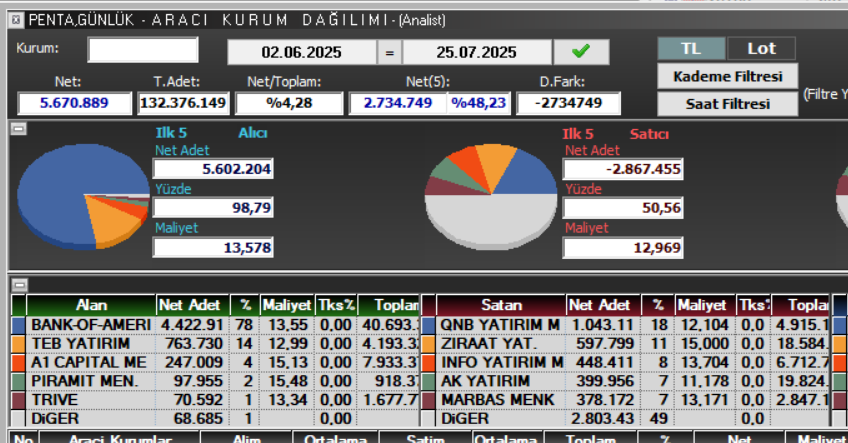Image resolution: width=848 pixels, height=443 pixels.
Task: Click the Kurum input field
Action: (x=143, y=50)
